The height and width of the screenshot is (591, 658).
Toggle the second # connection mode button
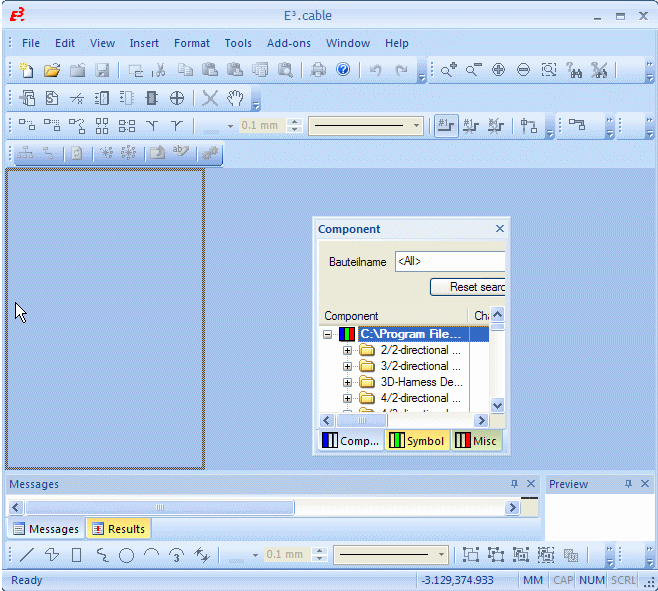[471, 126]
